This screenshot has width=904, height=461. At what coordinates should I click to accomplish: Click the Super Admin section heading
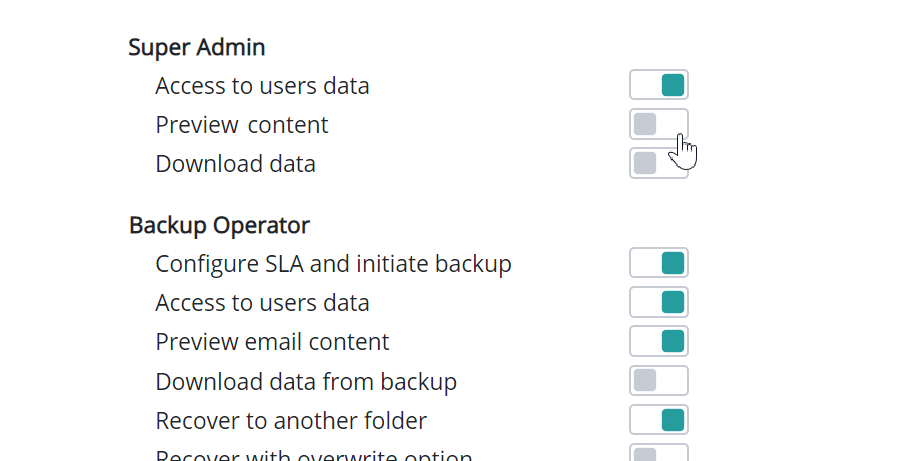click(x=197, y=47)
